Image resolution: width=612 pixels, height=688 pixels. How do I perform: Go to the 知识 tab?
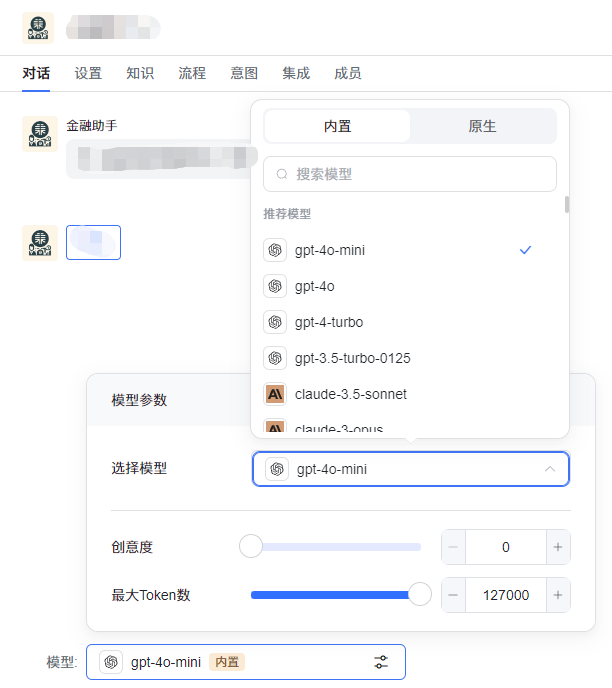pyautogui.click(x=140, y=73)
